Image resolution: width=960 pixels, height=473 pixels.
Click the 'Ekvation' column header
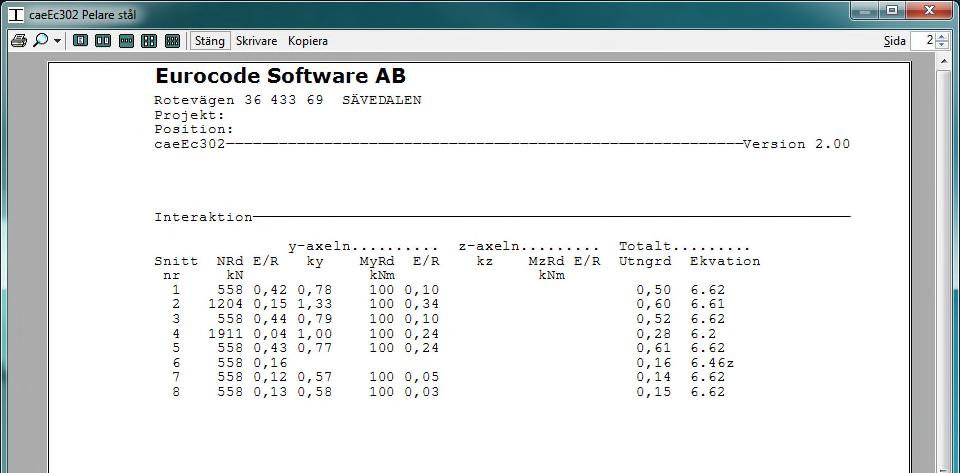(725, 261)
